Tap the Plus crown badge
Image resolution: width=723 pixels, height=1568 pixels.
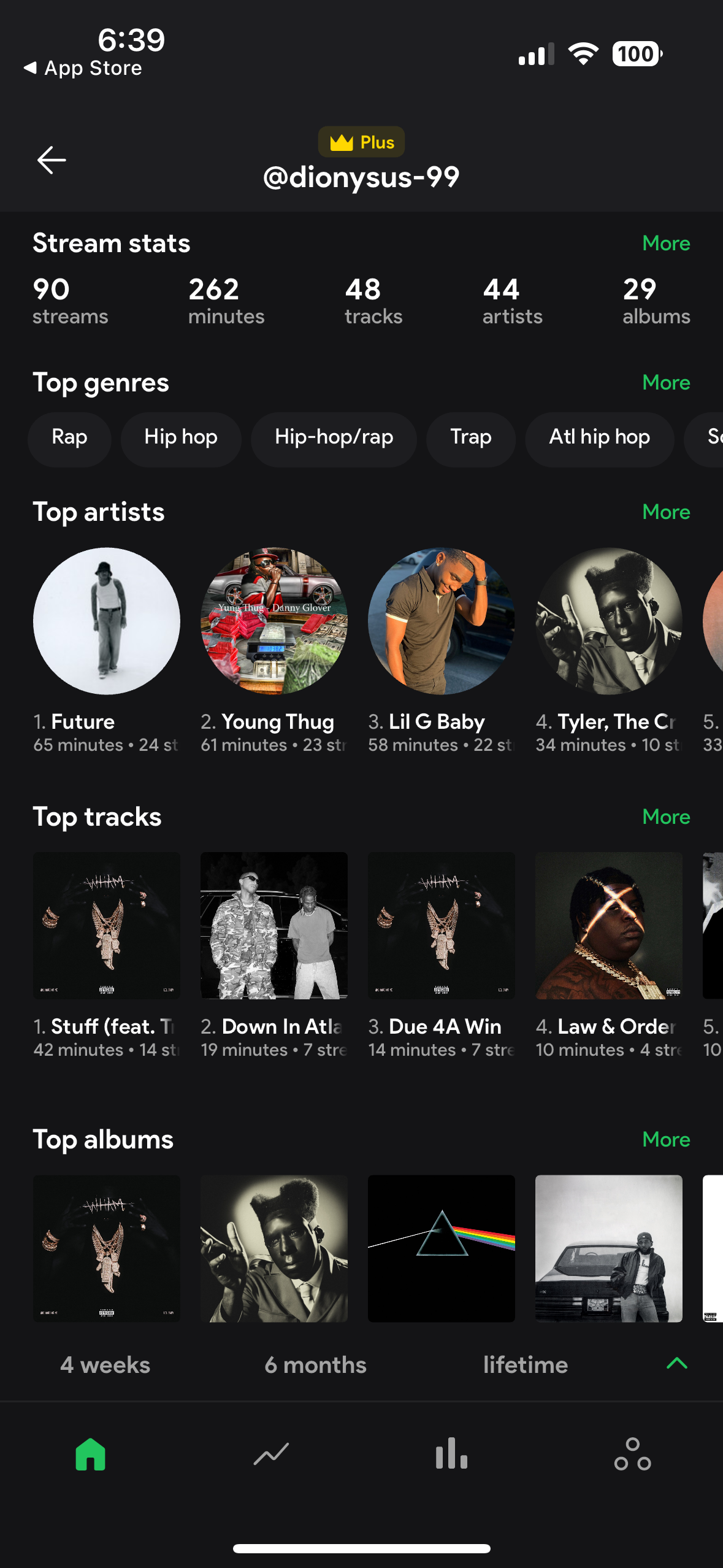point(361,142)
